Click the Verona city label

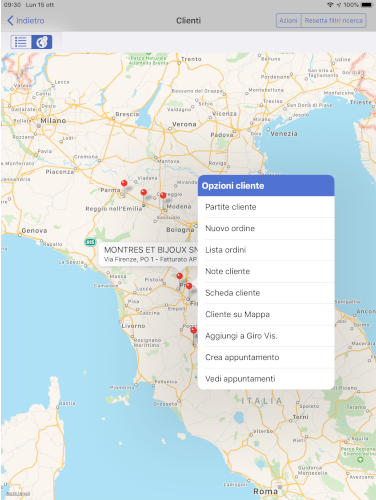pos(184,124)
